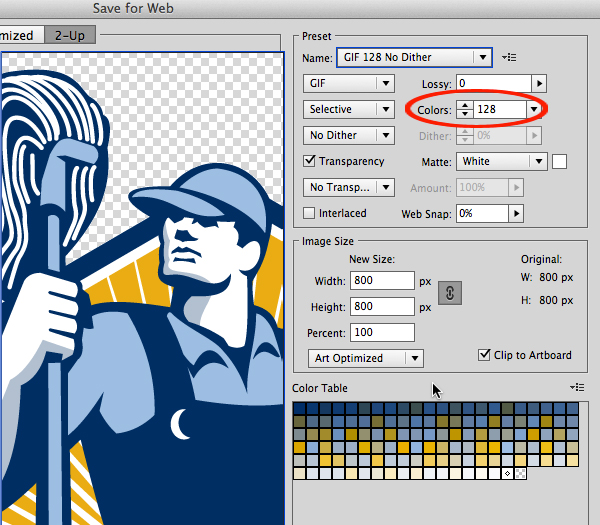Click the Percent input field
Screen dimensions: 600x525
(x=382, y=332)
